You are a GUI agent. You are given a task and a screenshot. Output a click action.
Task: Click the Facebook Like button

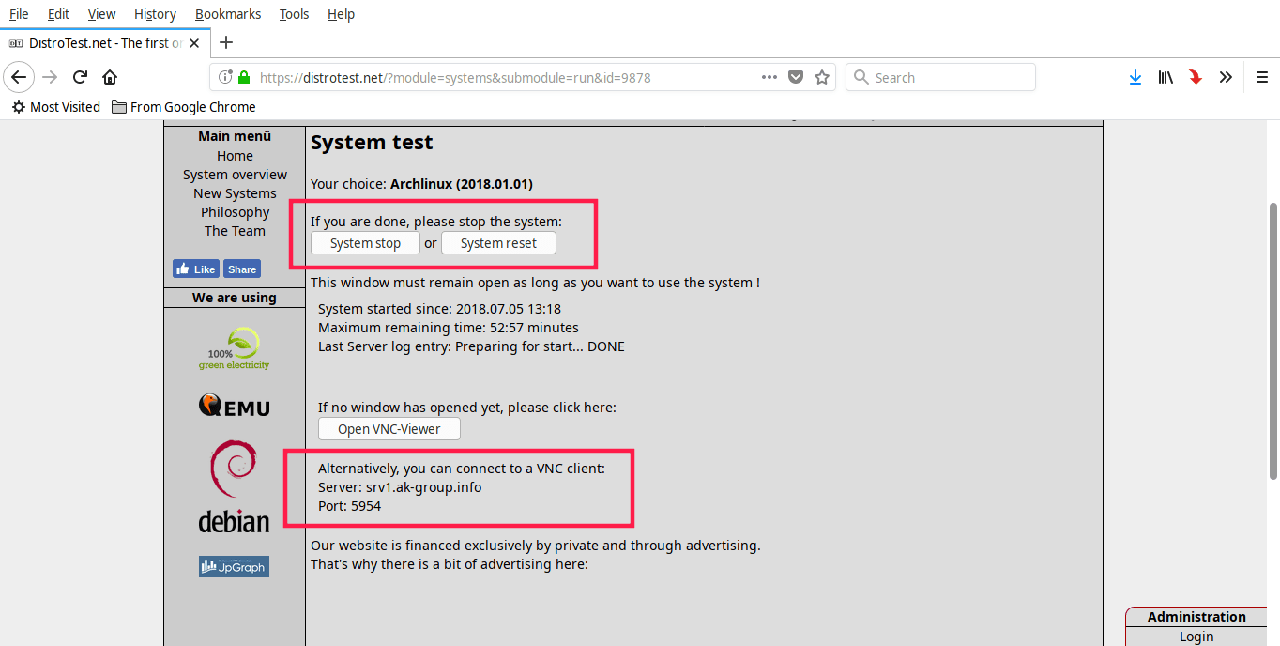196,269
